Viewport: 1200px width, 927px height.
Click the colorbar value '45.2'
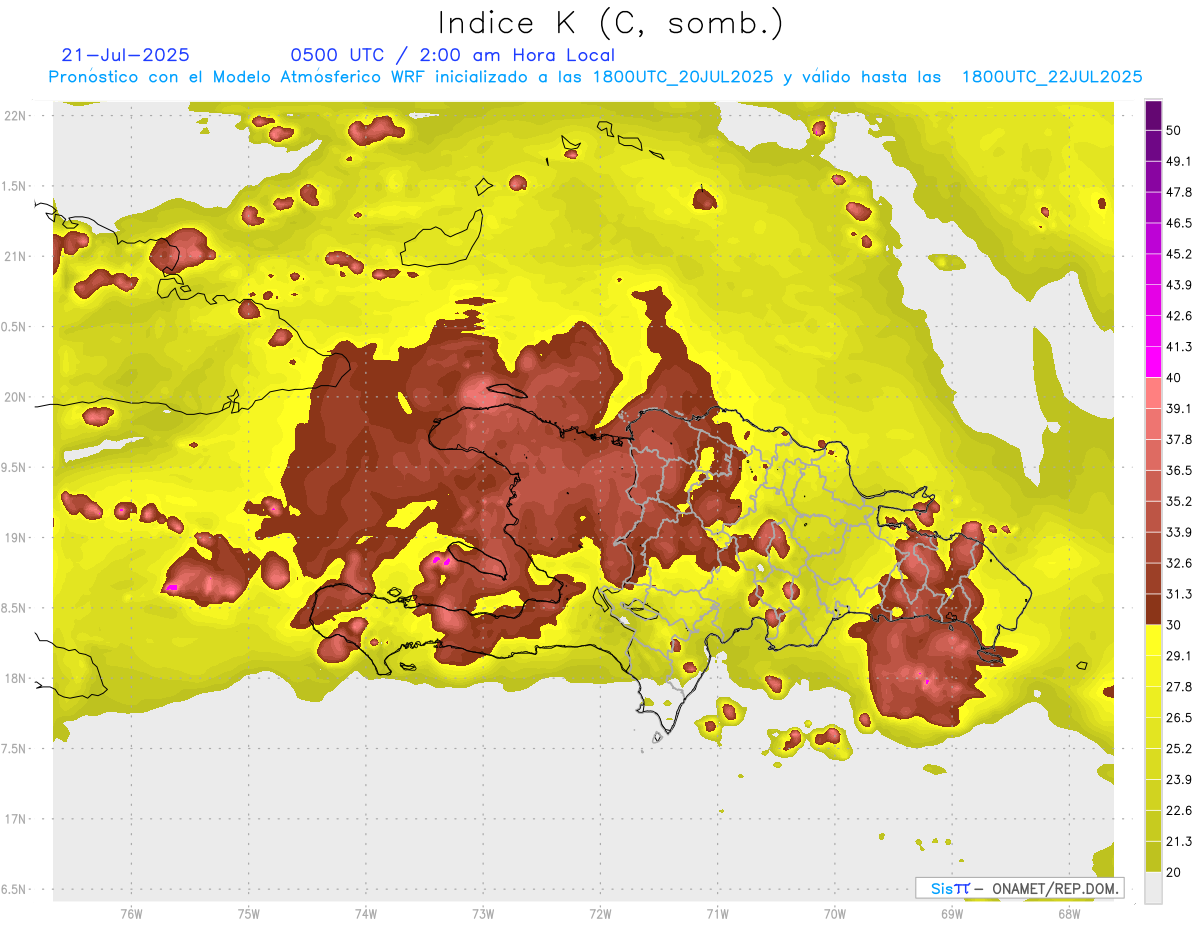click(1179, 254)
